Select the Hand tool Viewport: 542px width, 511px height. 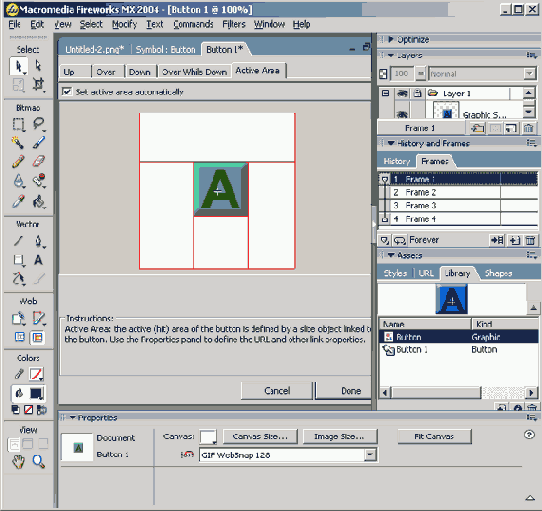click(x=18, y=462)
